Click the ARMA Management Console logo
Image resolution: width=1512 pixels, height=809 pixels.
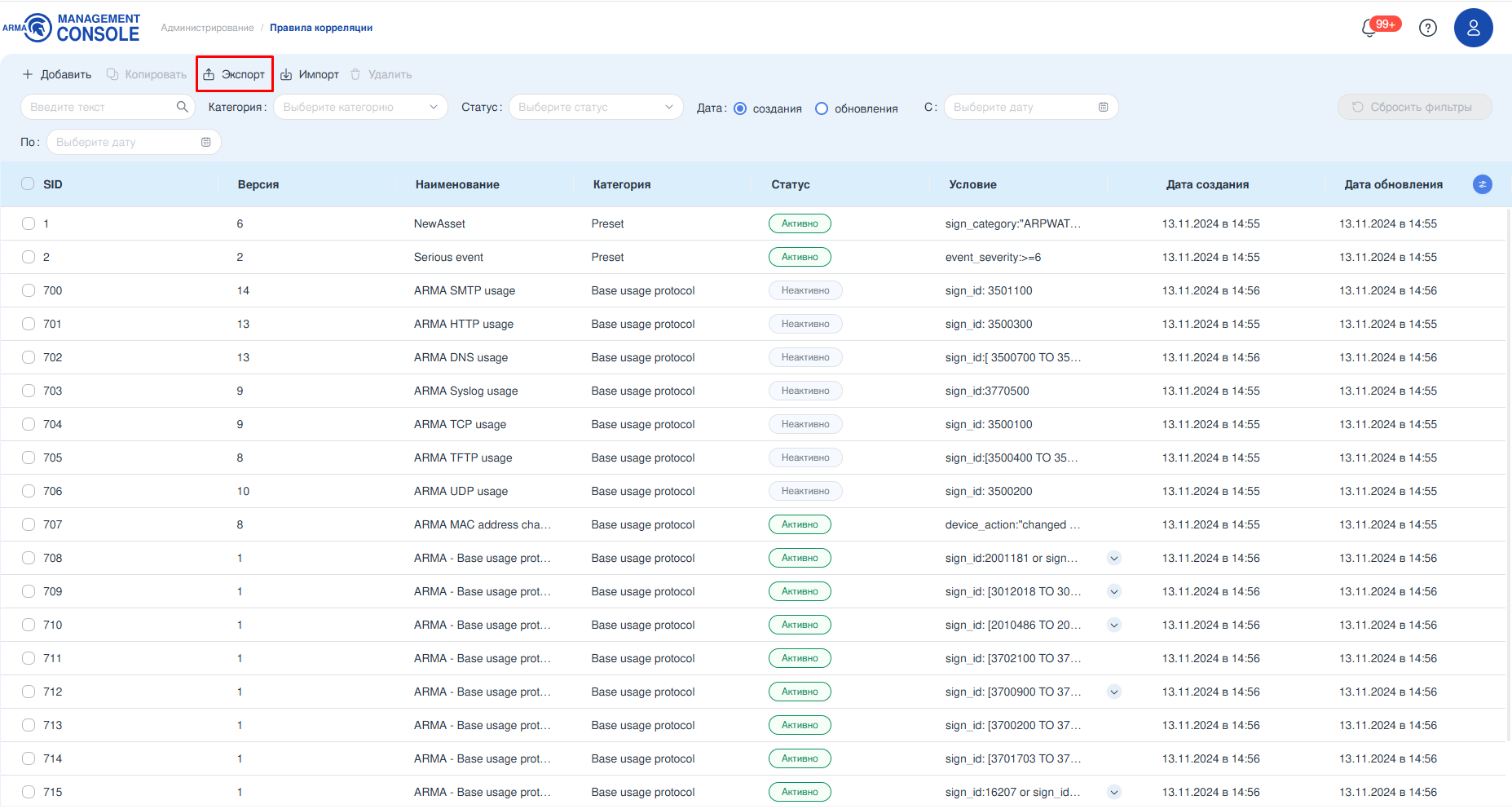click(72, 28)
